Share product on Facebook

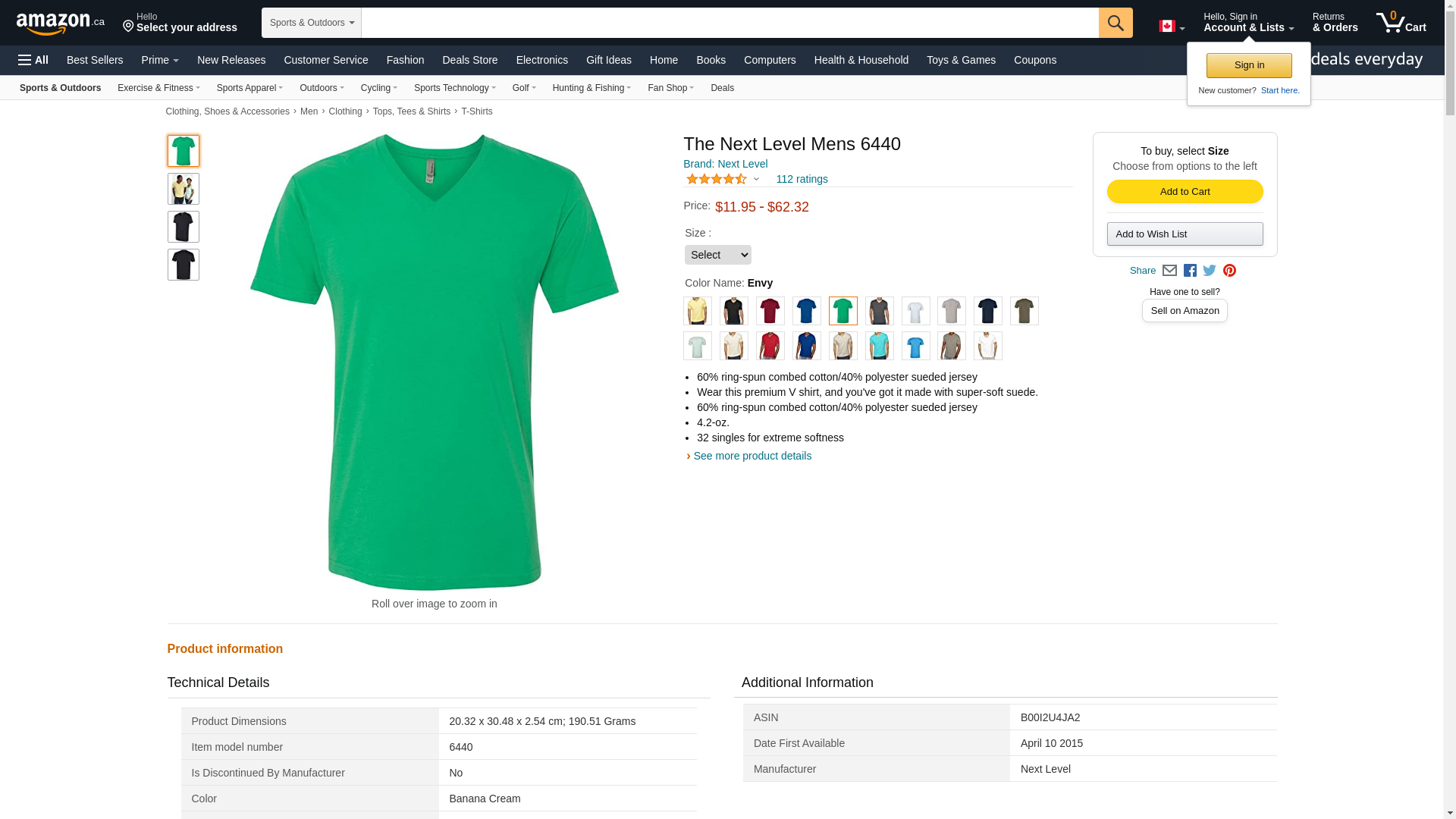[x=1190, y=271]
